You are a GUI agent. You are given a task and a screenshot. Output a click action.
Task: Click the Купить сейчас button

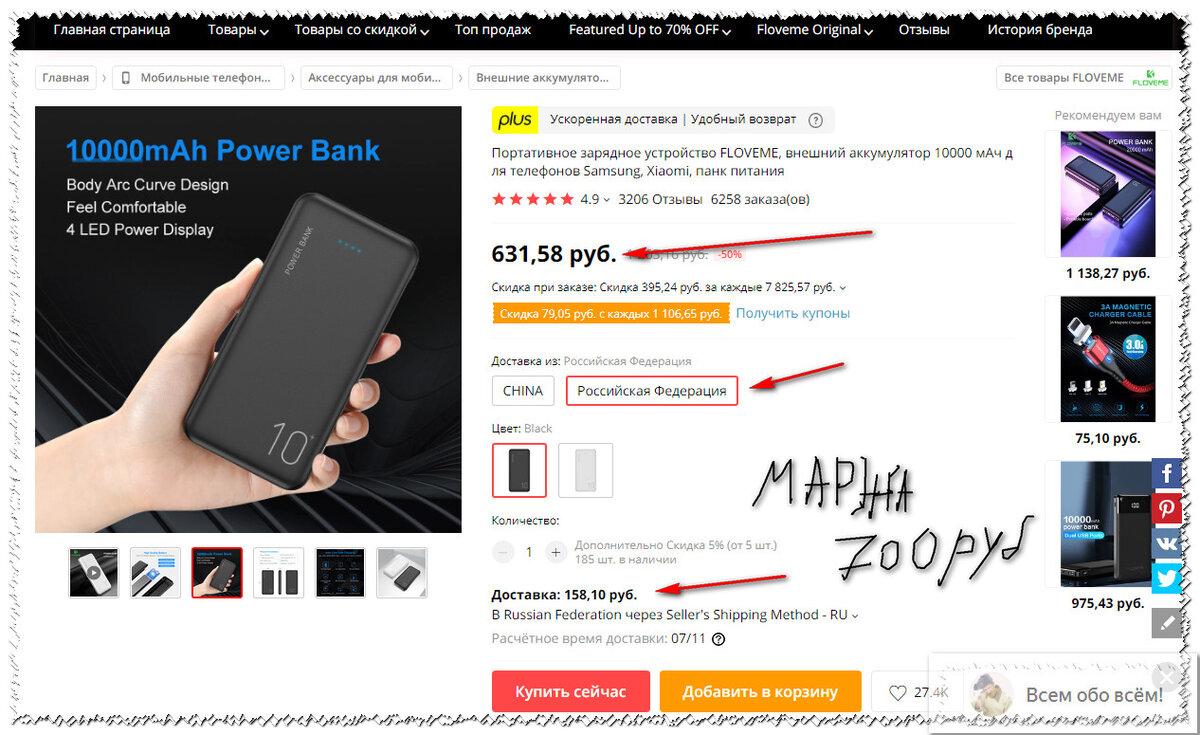click(x=571, y=692)
